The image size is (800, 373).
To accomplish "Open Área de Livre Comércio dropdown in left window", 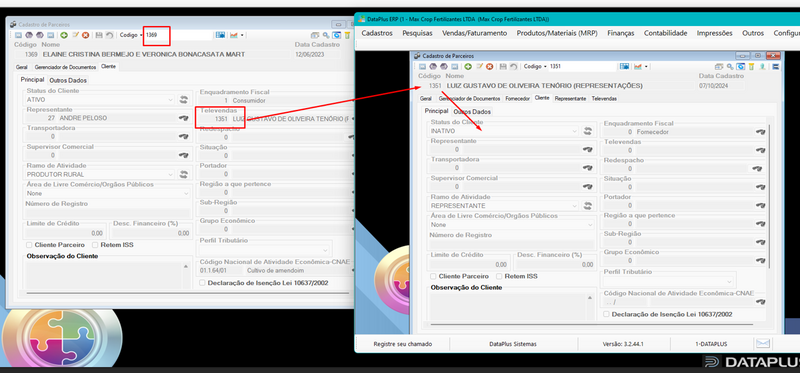I will click(186, 193).
